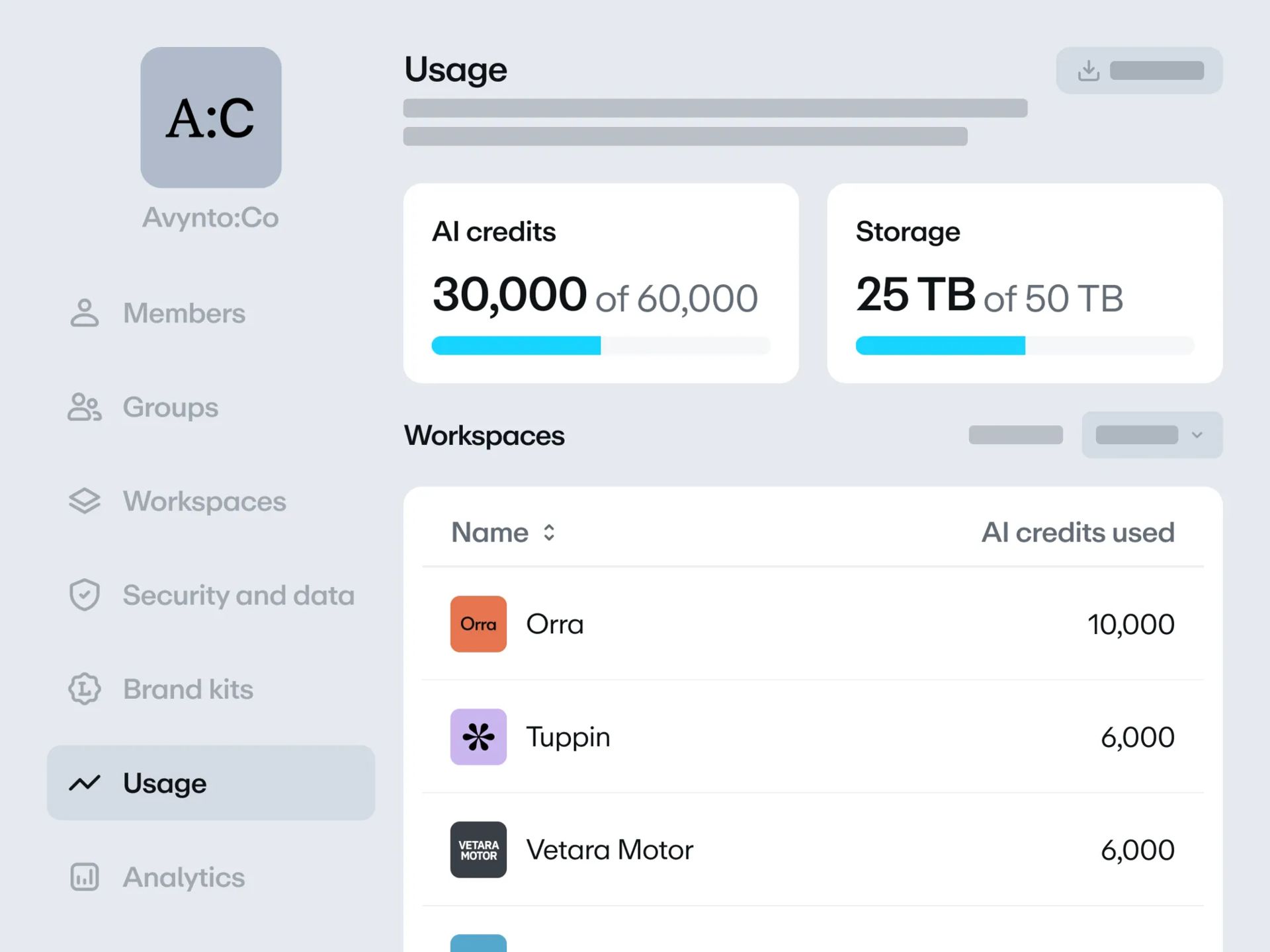
Task: Click the Storage usage progress bar
Action: tap(1024, 346)
